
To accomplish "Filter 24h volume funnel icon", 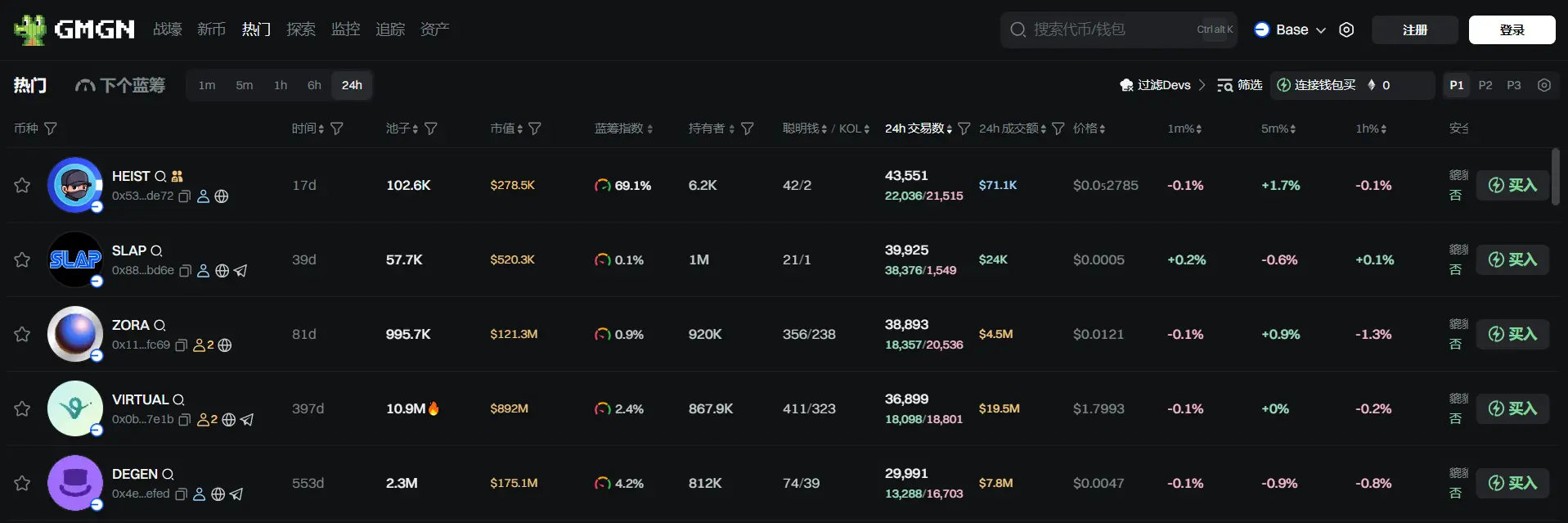I will pos(1058,128).
